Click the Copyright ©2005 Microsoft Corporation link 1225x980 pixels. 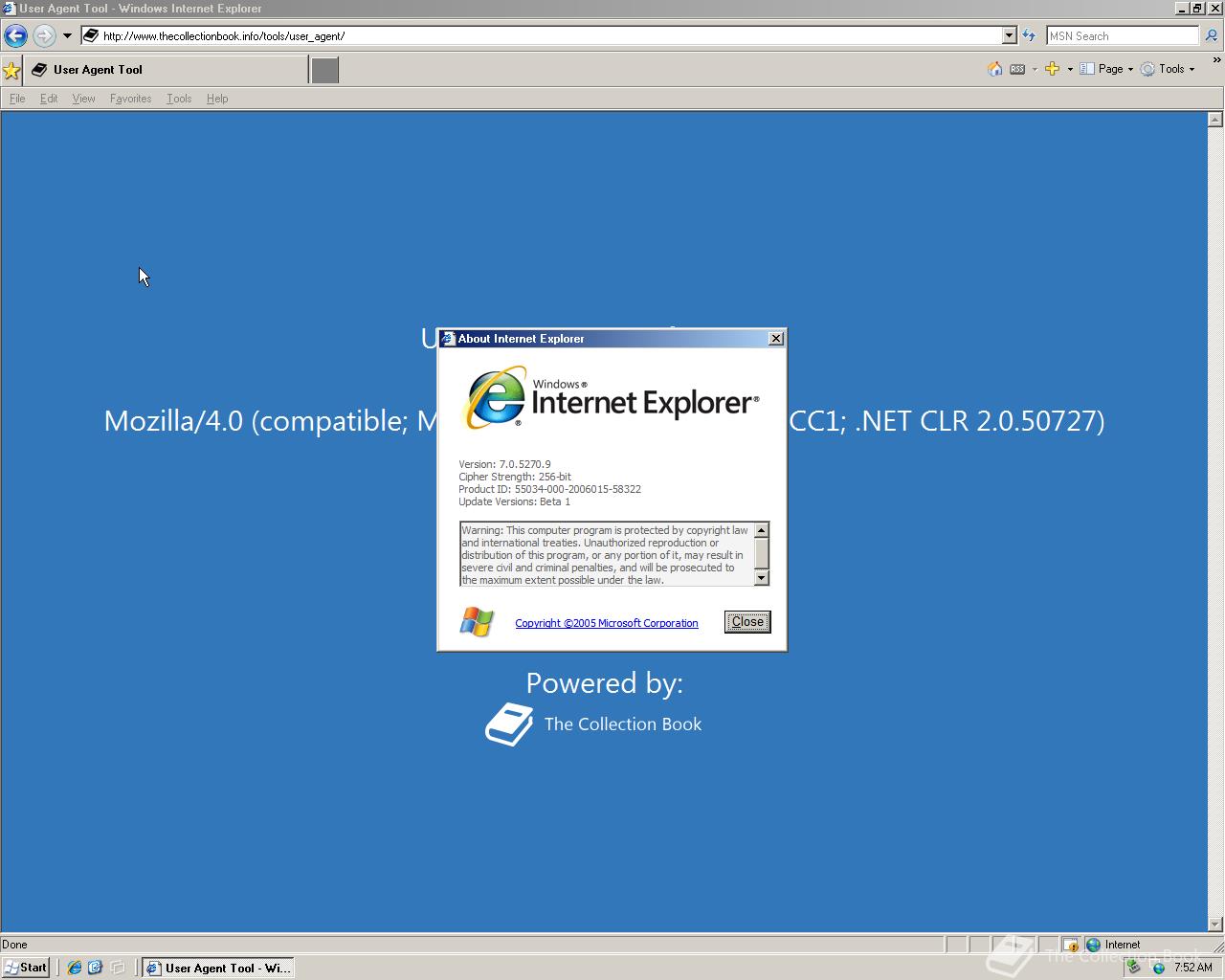tap(607, 623)
